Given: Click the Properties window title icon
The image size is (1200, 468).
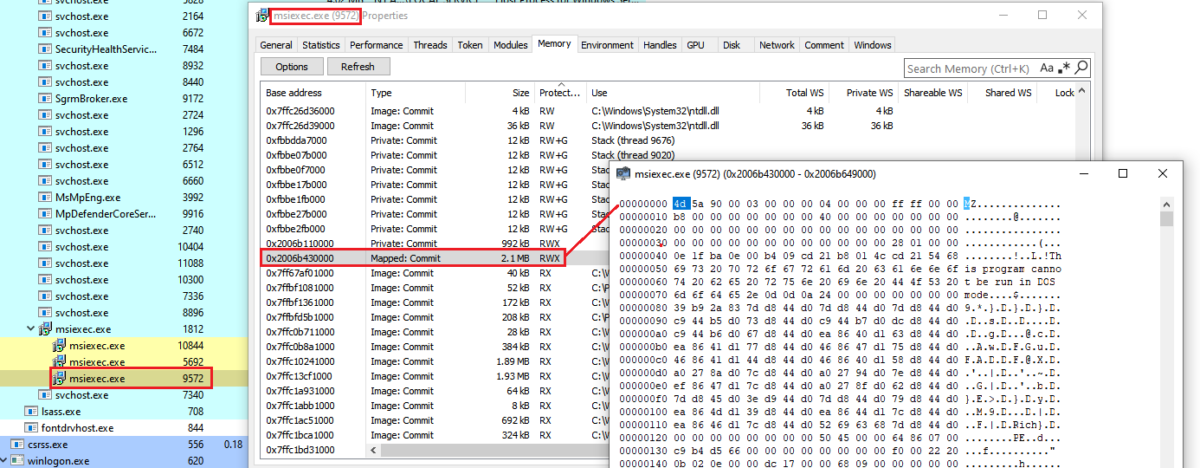Looking at the screenshot, I should pos(262,16).
